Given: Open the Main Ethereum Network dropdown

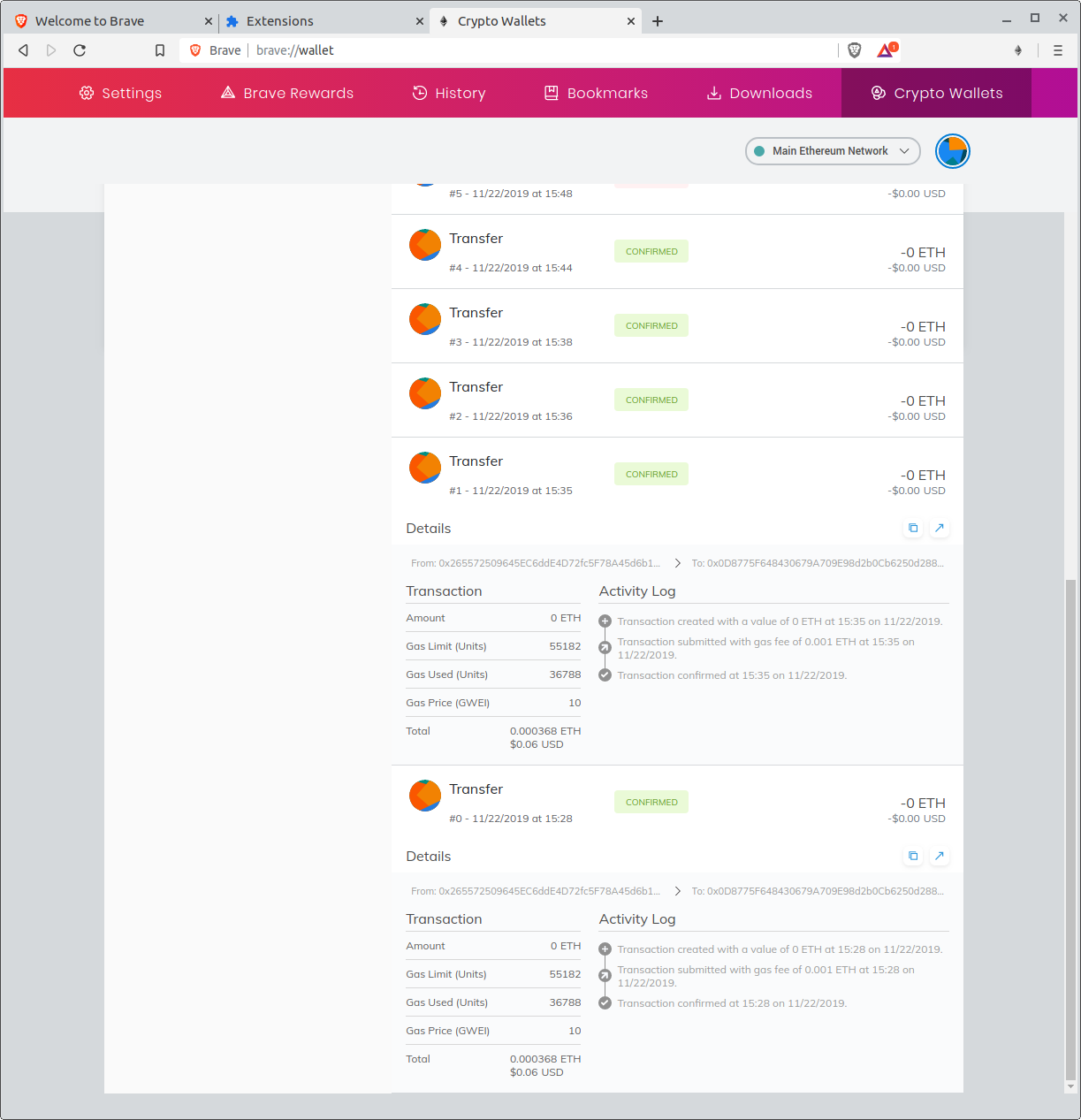Looking at the screenshot, I should [x=833, y=151].
